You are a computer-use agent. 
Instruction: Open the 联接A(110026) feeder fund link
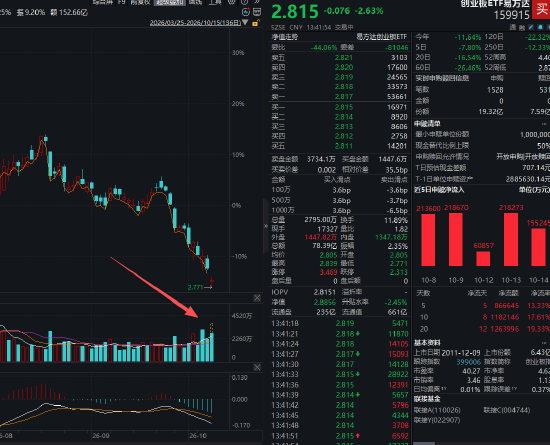click(x=437, y=410)
